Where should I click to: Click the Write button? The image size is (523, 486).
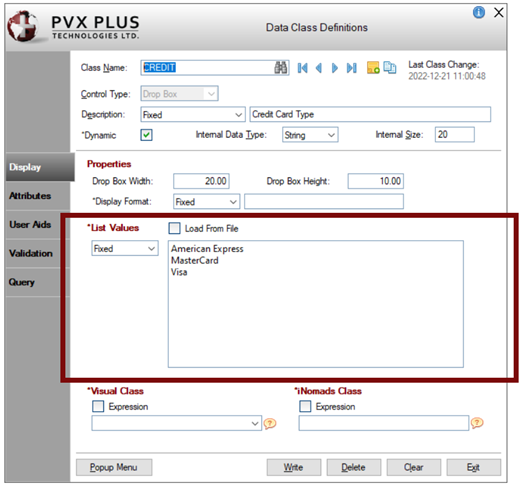point(294,467)
